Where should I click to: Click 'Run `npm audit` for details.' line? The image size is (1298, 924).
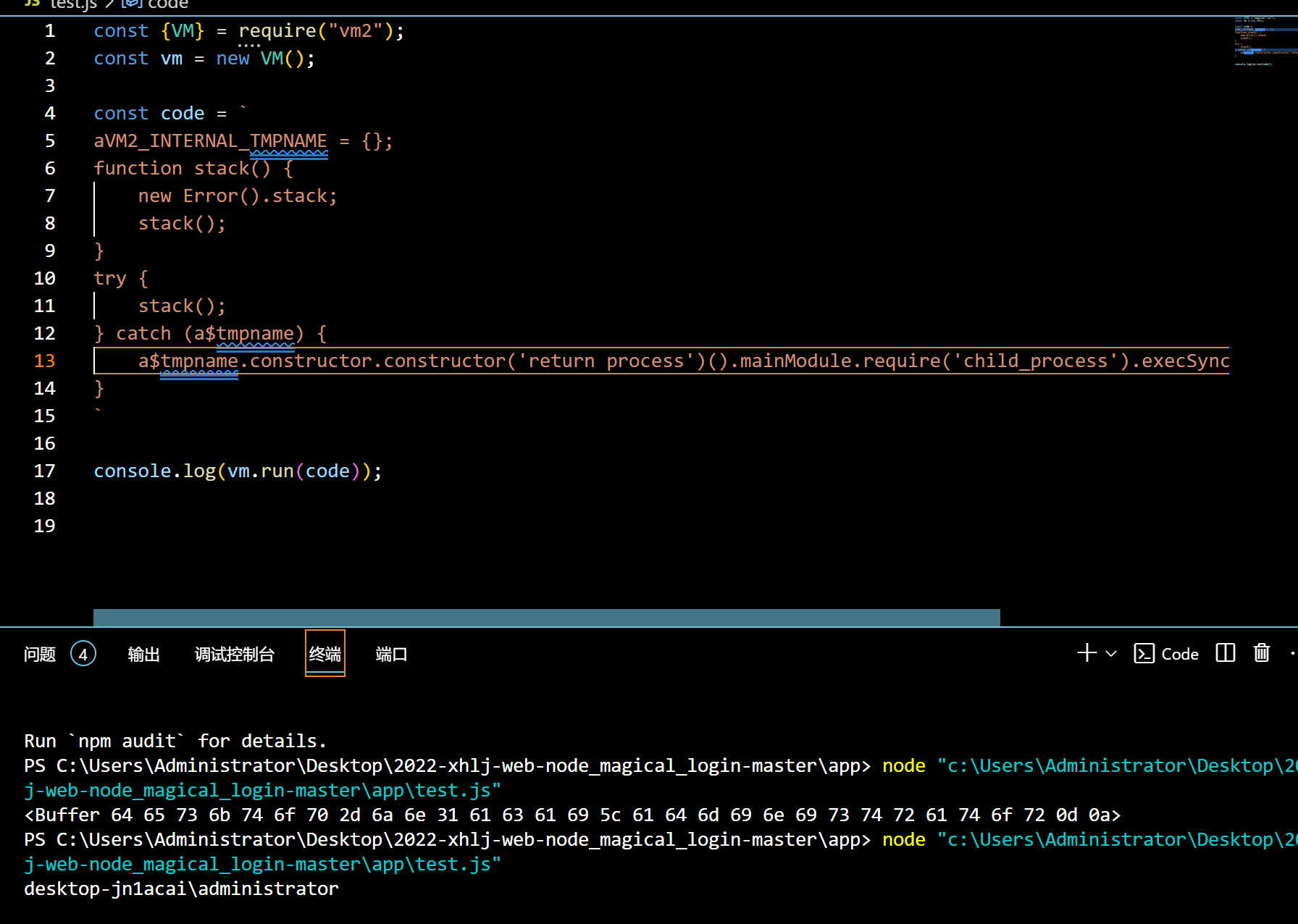pos(175,741)
